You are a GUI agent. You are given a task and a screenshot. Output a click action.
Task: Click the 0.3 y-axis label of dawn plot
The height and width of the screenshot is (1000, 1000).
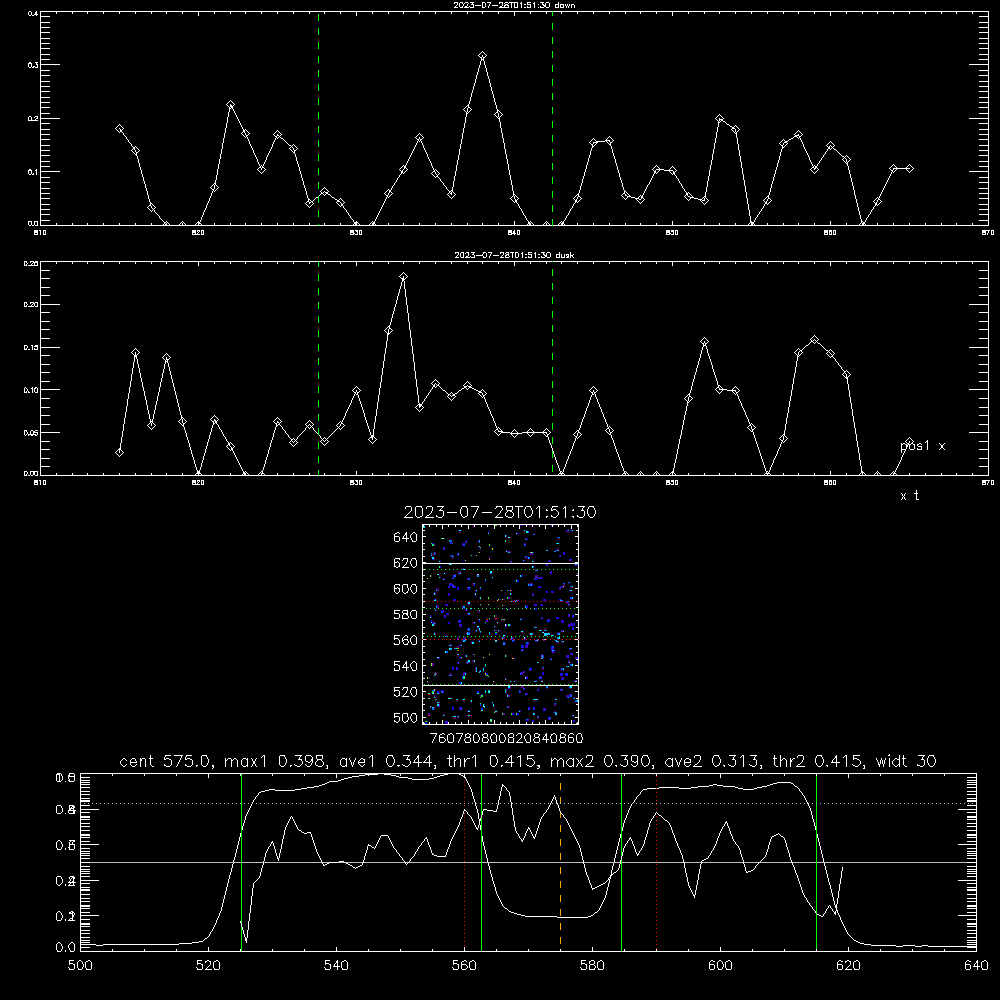(x=33, y=65)
